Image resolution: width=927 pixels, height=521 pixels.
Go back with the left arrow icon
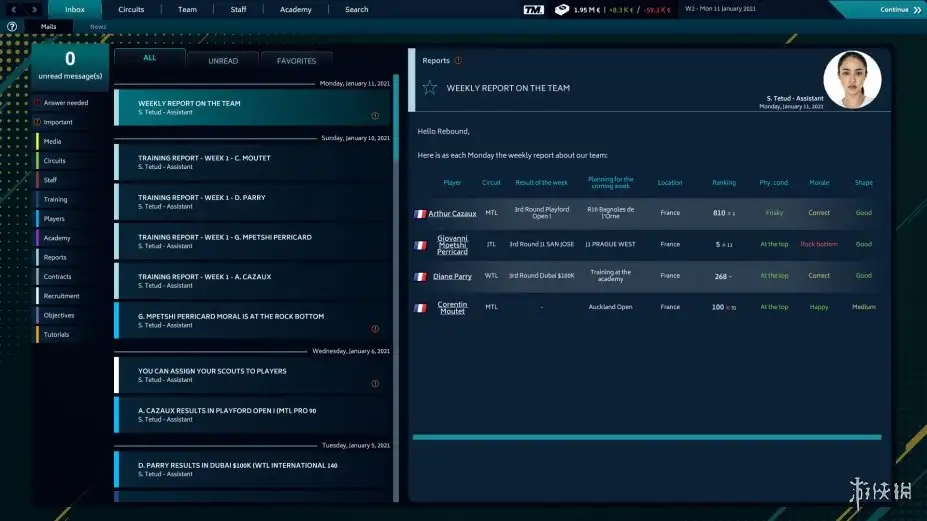(x=14, y=9)
